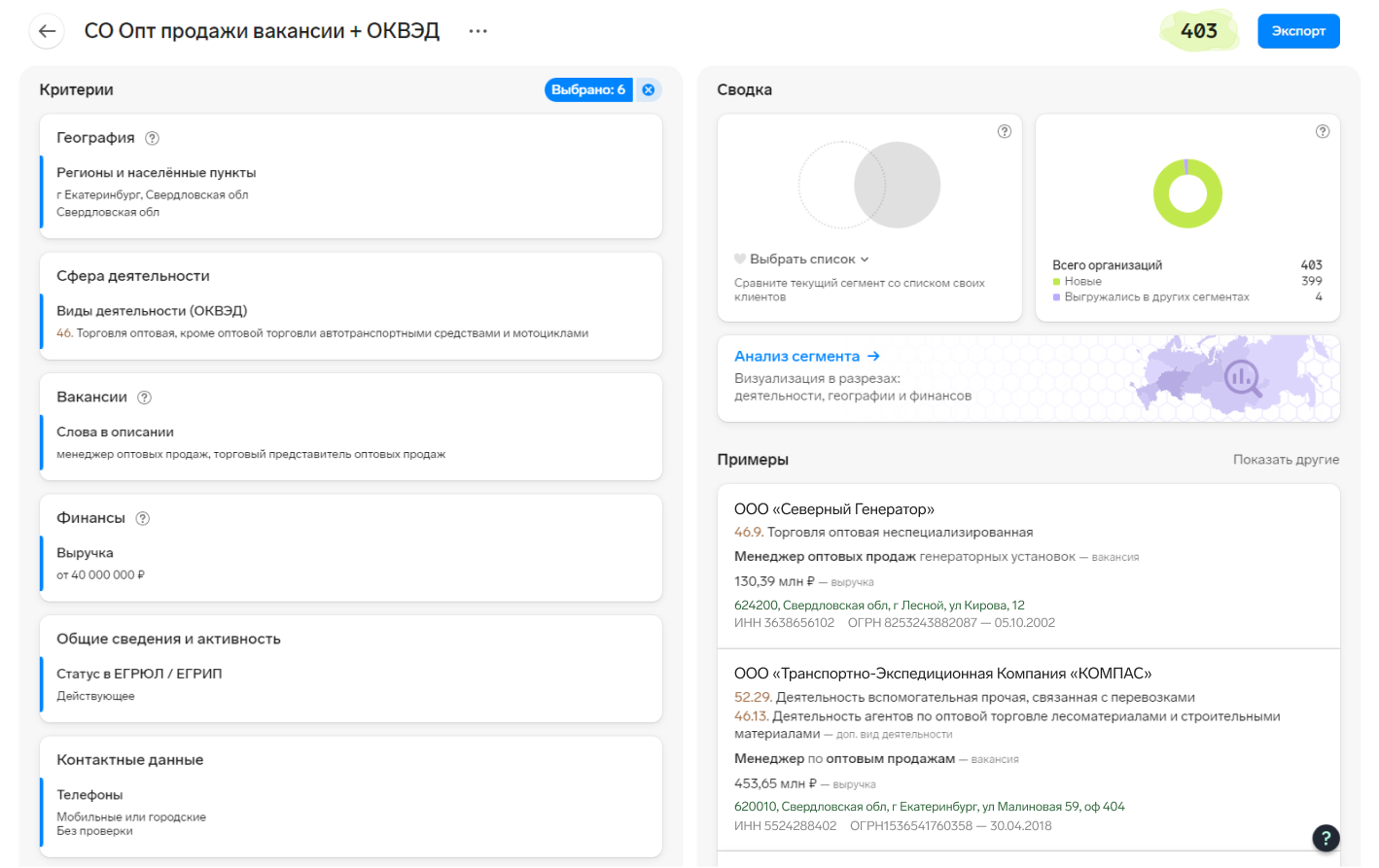Viewport: 1379px width, 868px height.
Task: Click the 130,39 млн ₽ revenue value
Action: (x=774, y=581)
